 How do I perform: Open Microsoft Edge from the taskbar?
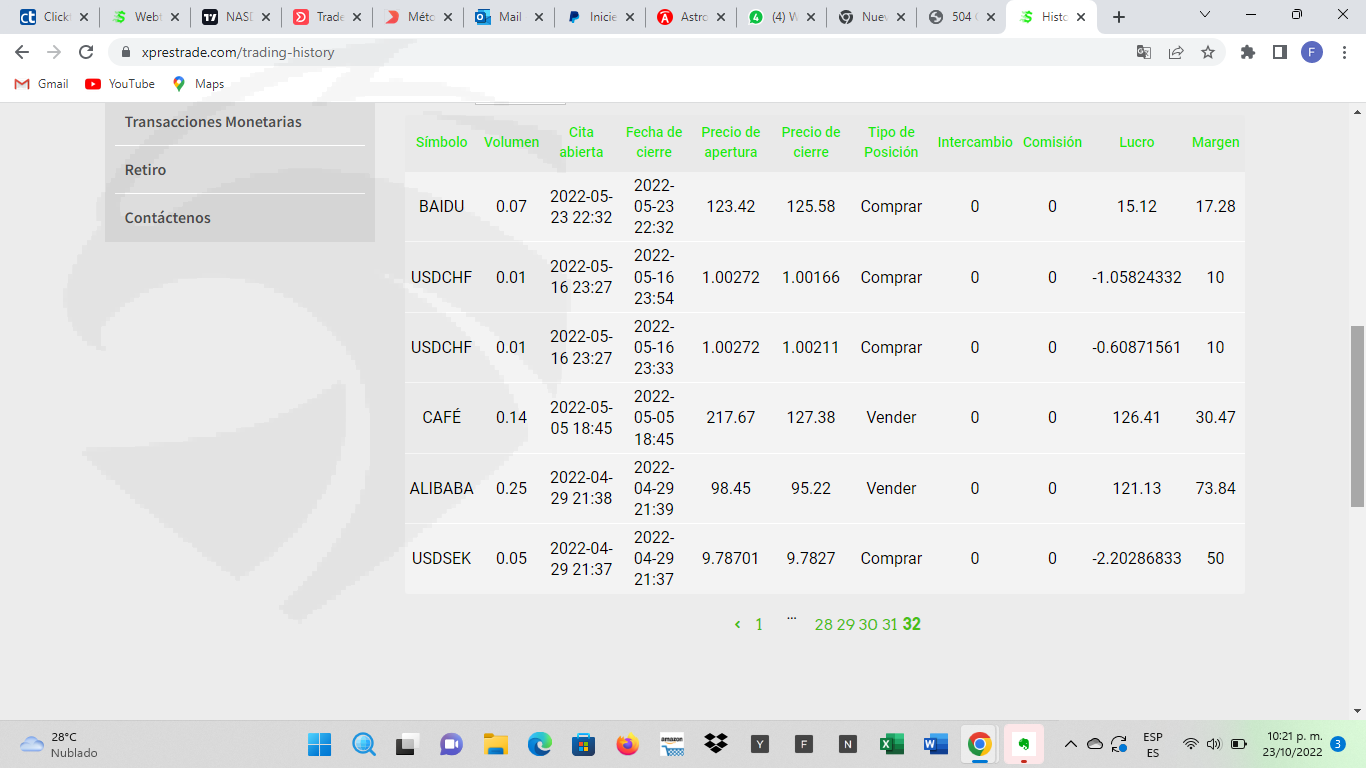pyautogui.click(x=540, y=744)
